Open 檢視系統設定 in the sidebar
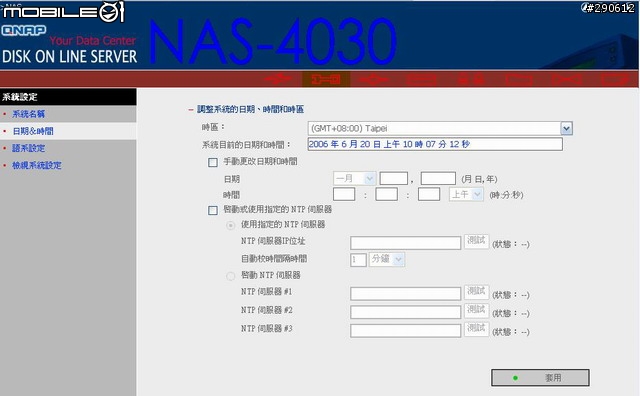 37,165
